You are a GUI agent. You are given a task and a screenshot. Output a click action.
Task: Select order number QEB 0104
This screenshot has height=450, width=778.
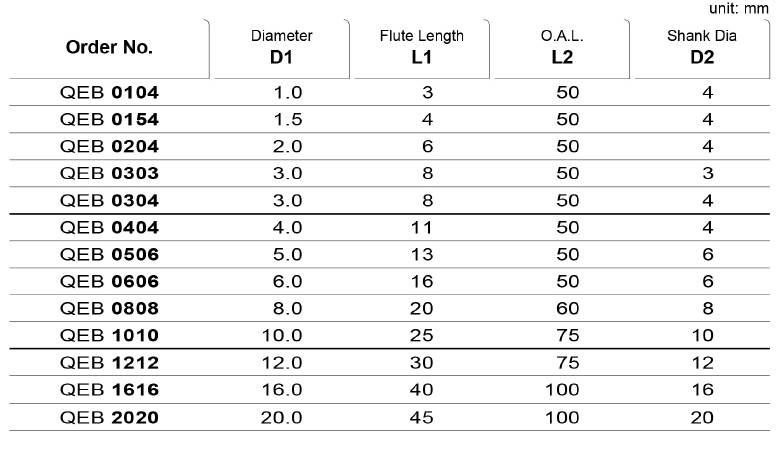point(109,93)
